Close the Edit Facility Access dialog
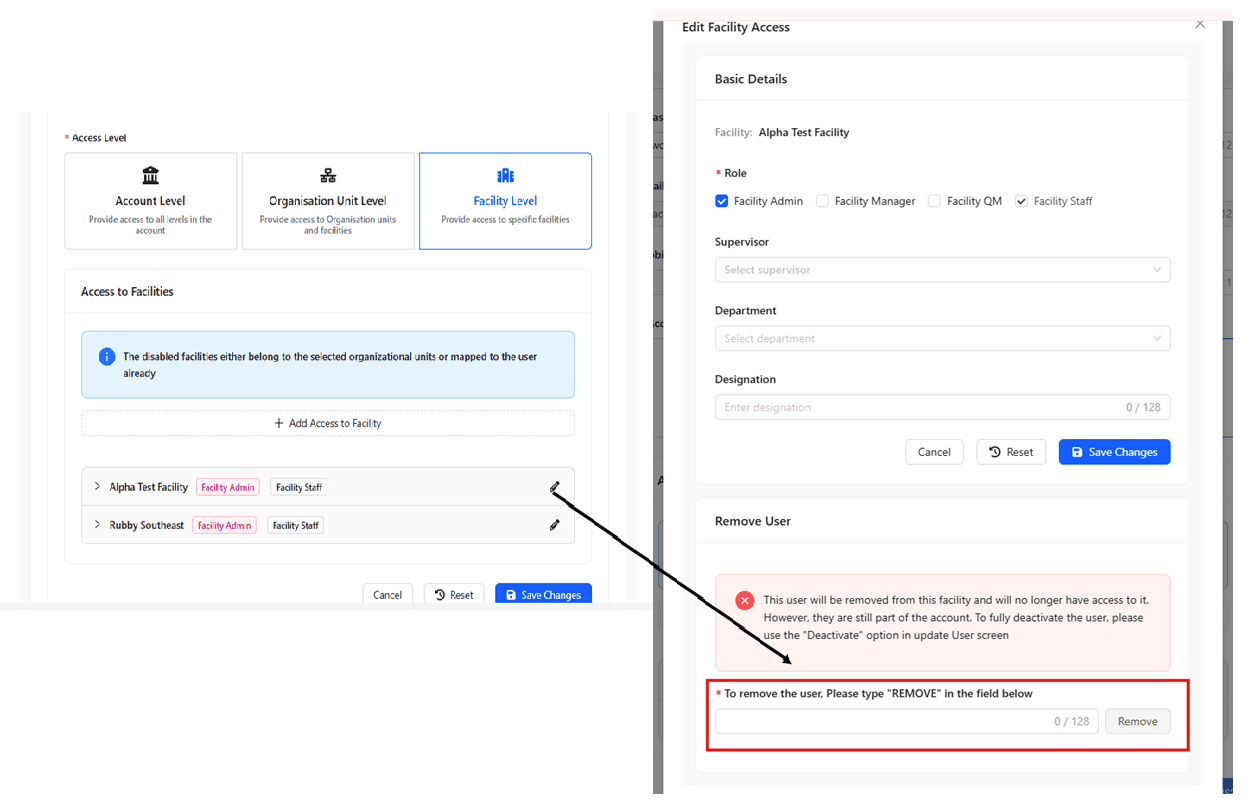This screenshot has width=1248, height=800. point(1200,25)
